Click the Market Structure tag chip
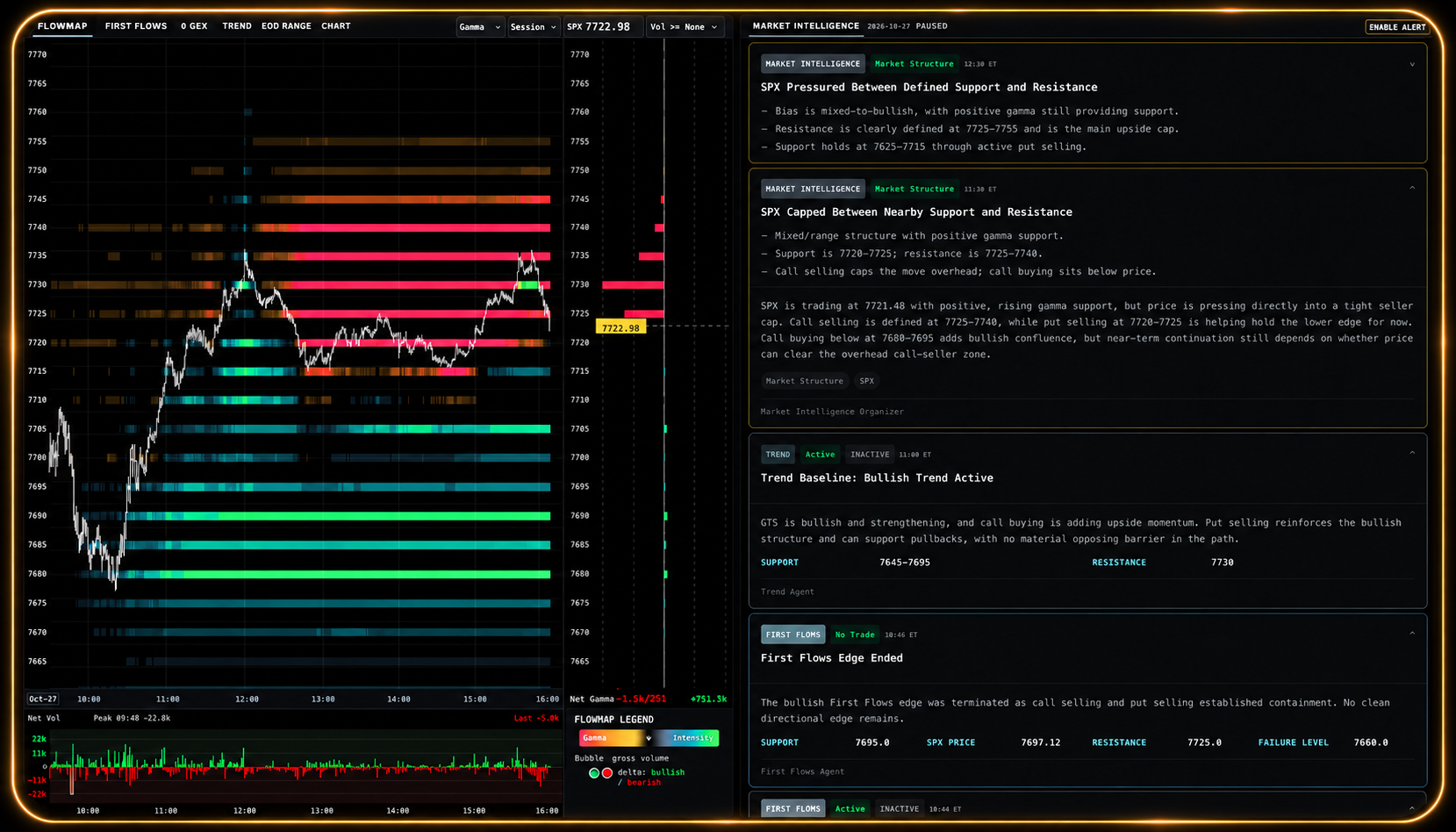Image resolution: width=1456 pixels, height=832 pixels. 804,381
